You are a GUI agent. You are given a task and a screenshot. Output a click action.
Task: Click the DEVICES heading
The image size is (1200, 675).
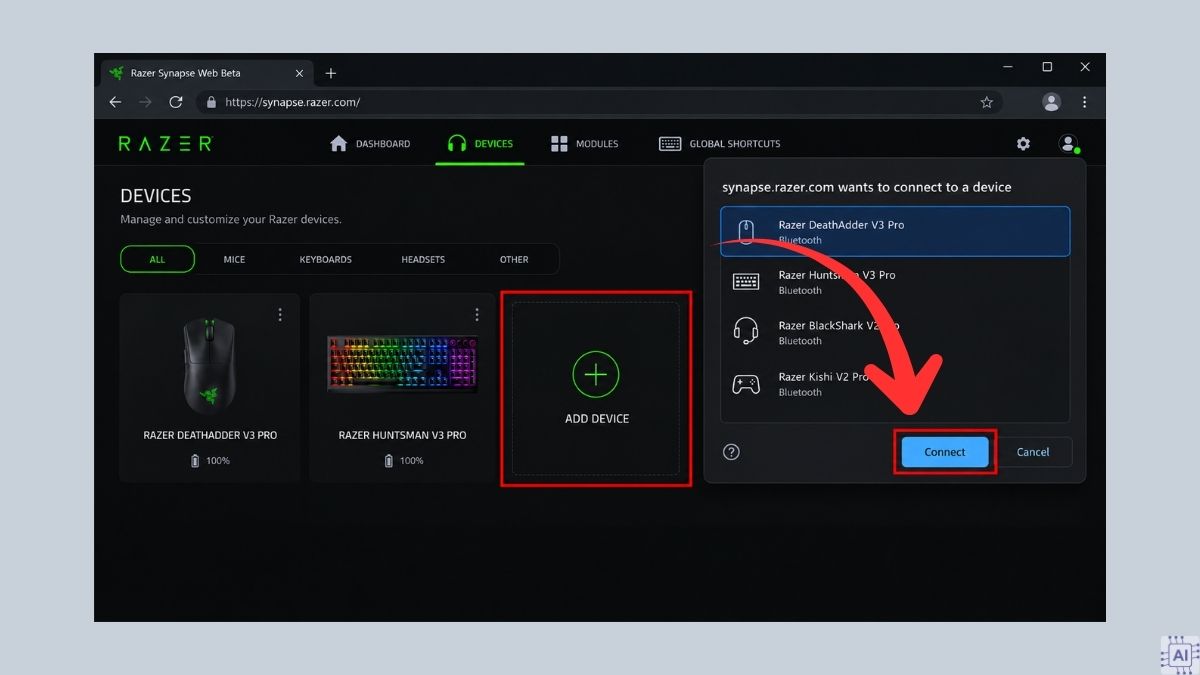pyautogui.click(x=156, y=196)
